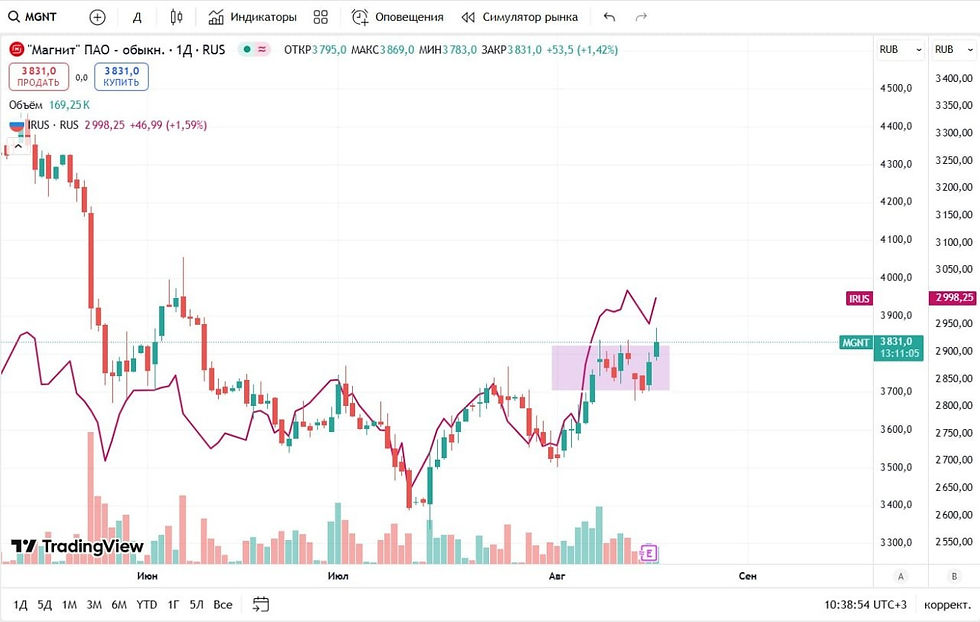
Task: Toggle market status indicator pill
Action: (x=254, y=49)
